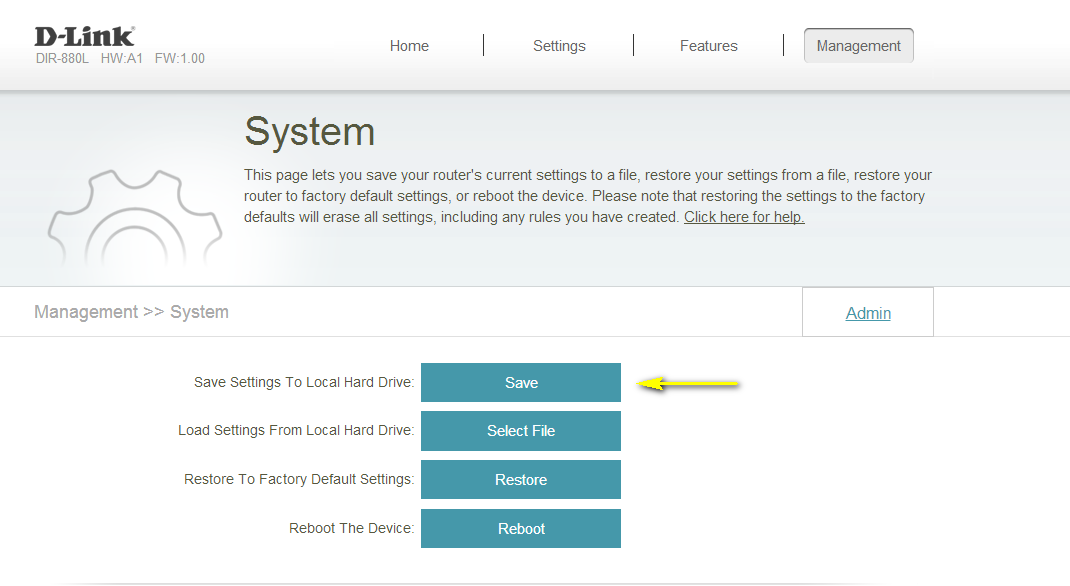The height and width of the screenshot is (586, 1070).
Task: Follow the "Click here for help" link
Action: tap(744, 217)
